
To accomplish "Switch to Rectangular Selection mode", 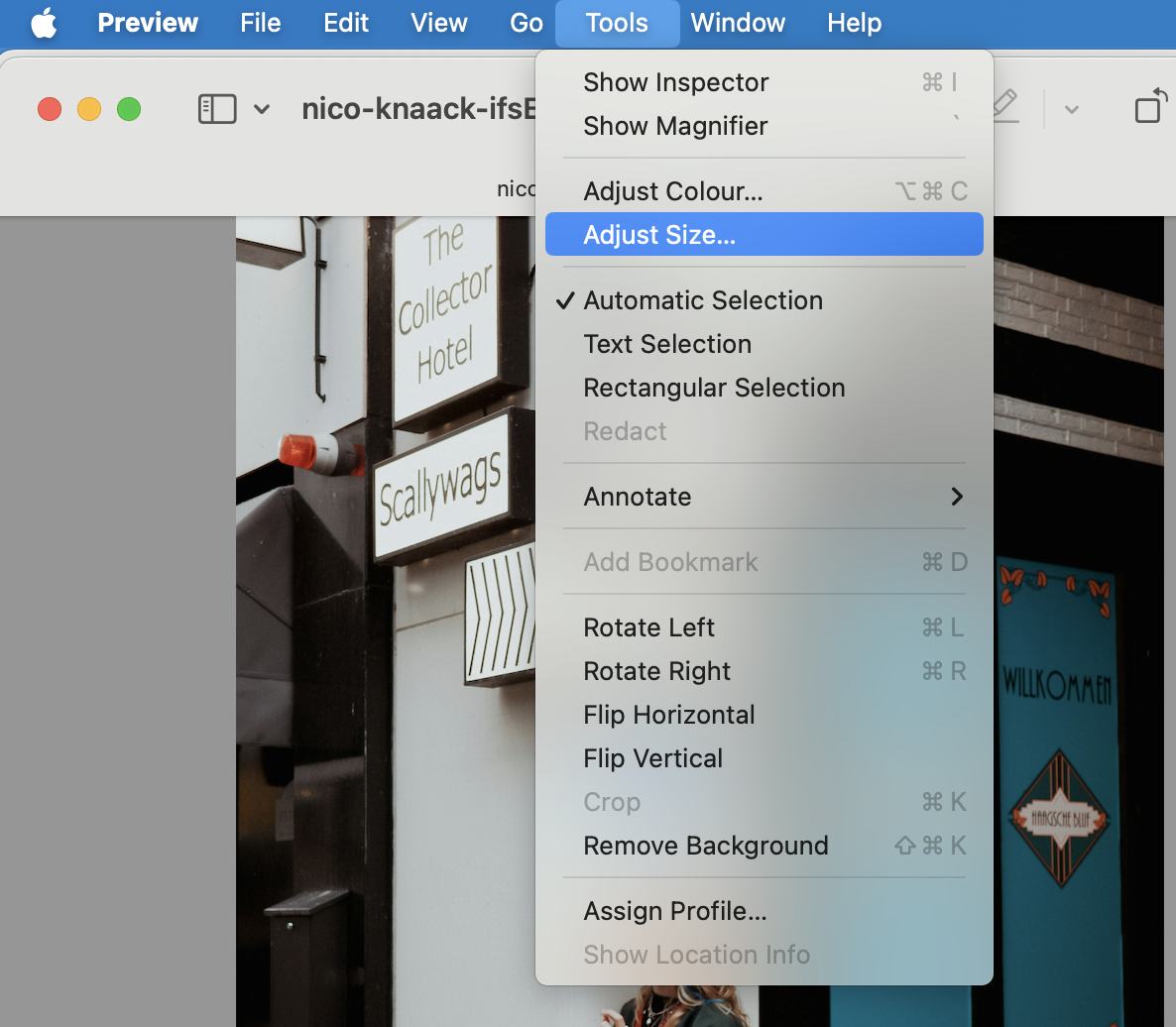I will [764, 388].
